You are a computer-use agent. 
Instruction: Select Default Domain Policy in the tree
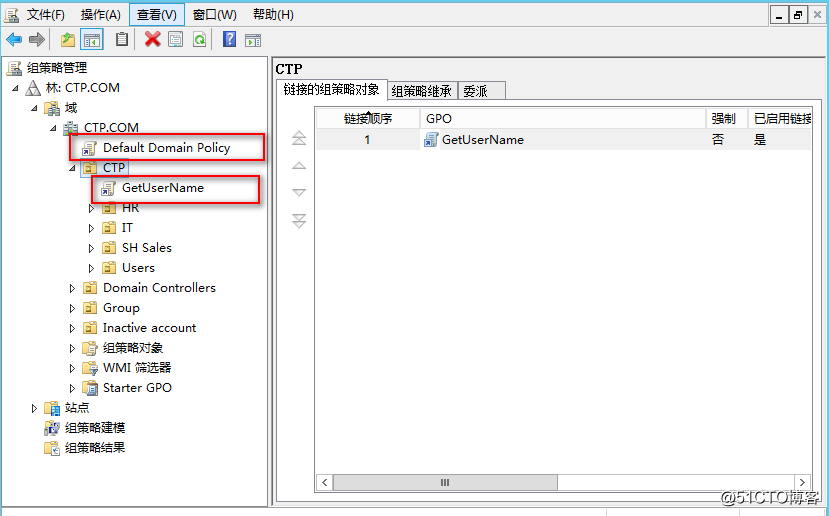click(x=167, y=148)
